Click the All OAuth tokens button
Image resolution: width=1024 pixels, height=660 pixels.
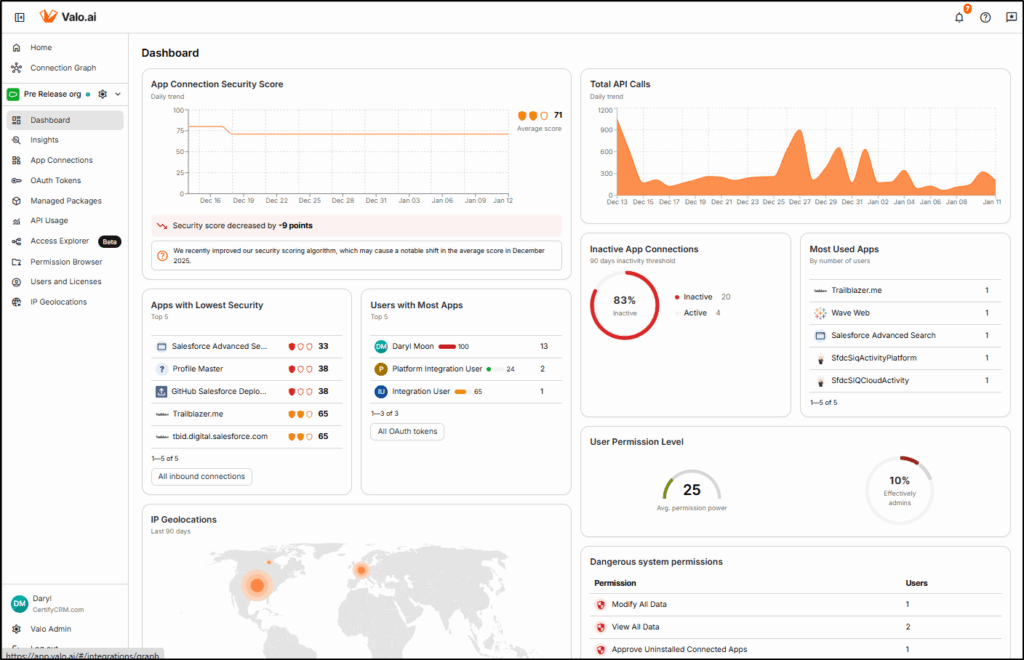[x=407, y=432]
